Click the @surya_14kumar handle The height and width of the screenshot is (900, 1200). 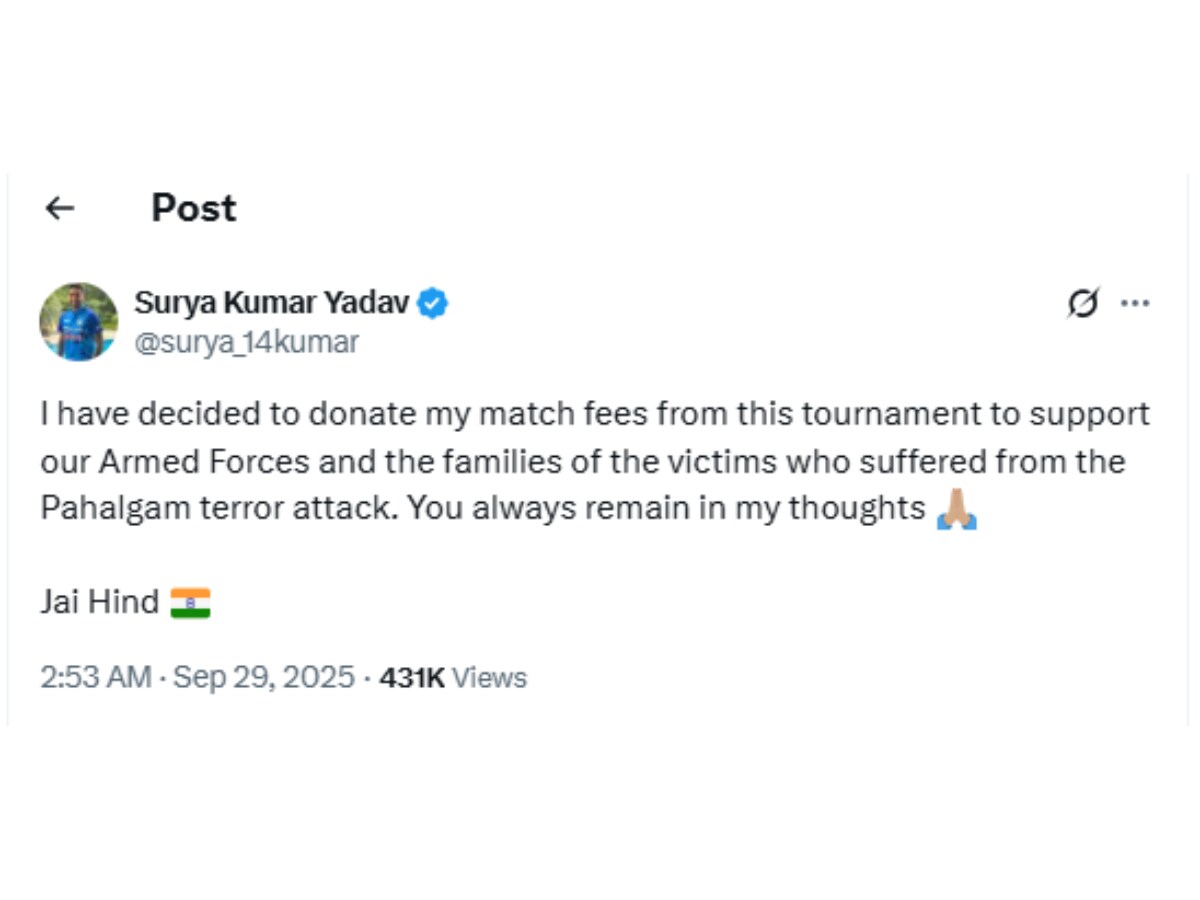coord(246,342)
